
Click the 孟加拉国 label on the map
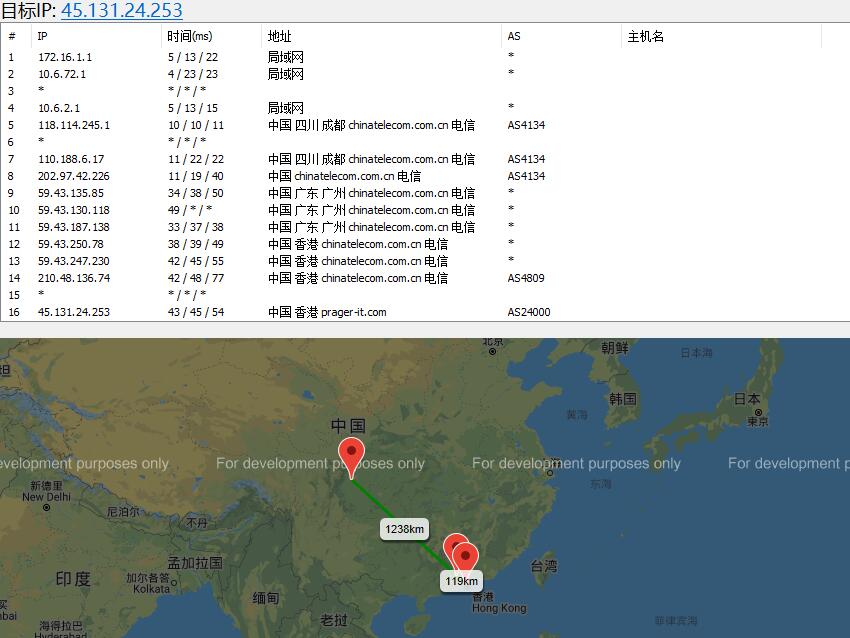click(195, 563)
